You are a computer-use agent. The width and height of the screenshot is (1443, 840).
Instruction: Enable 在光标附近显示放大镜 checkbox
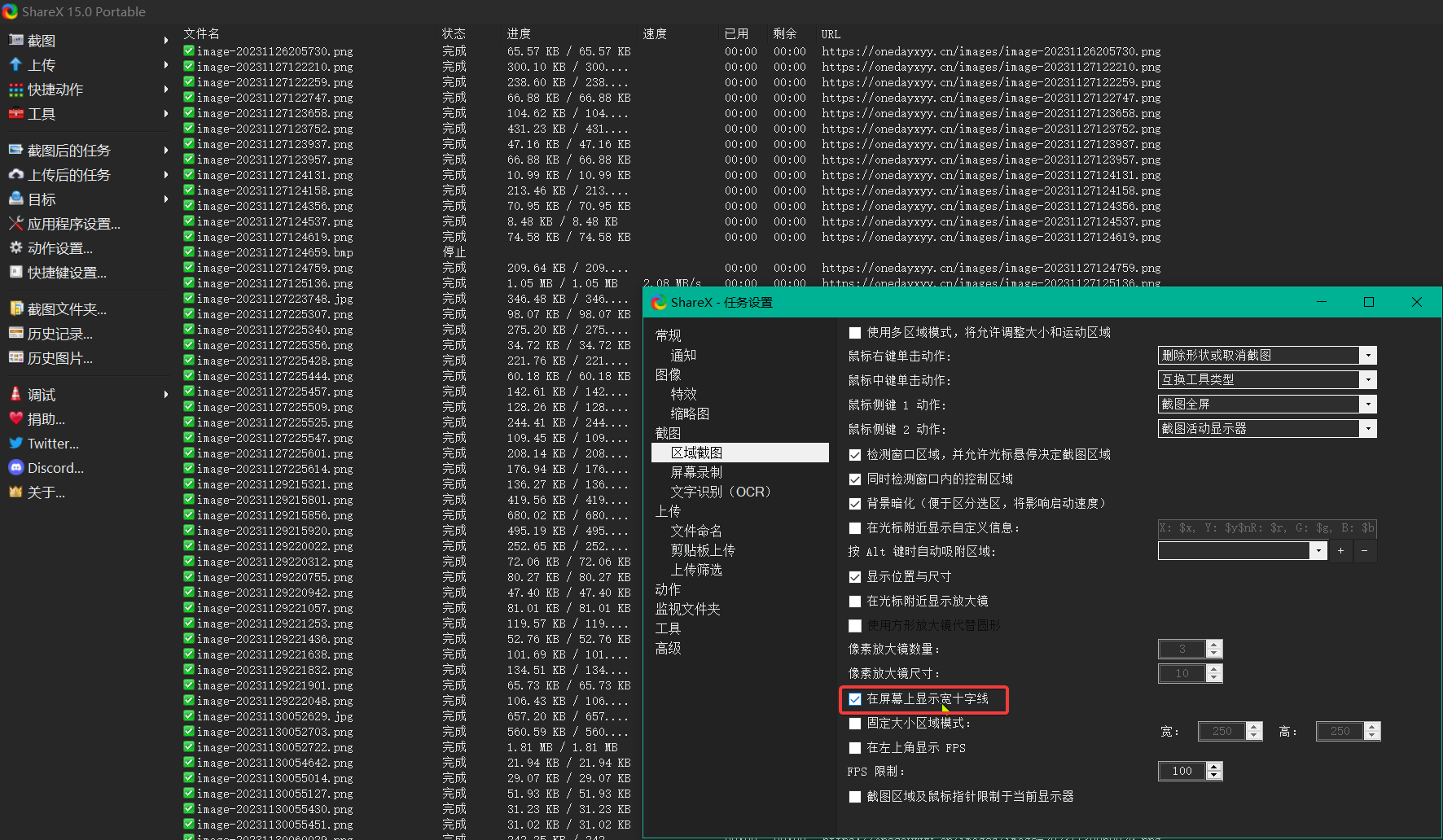(855, 601)
